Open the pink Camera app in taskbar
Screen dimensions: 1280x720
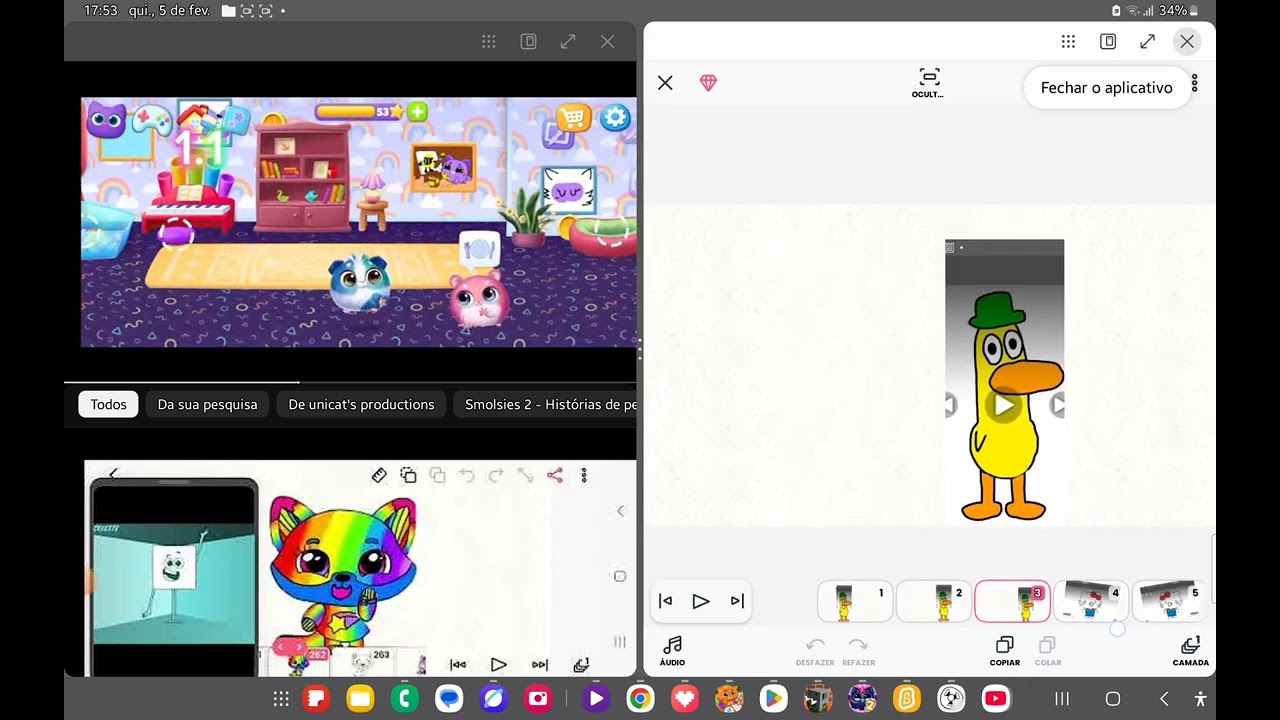538,699
